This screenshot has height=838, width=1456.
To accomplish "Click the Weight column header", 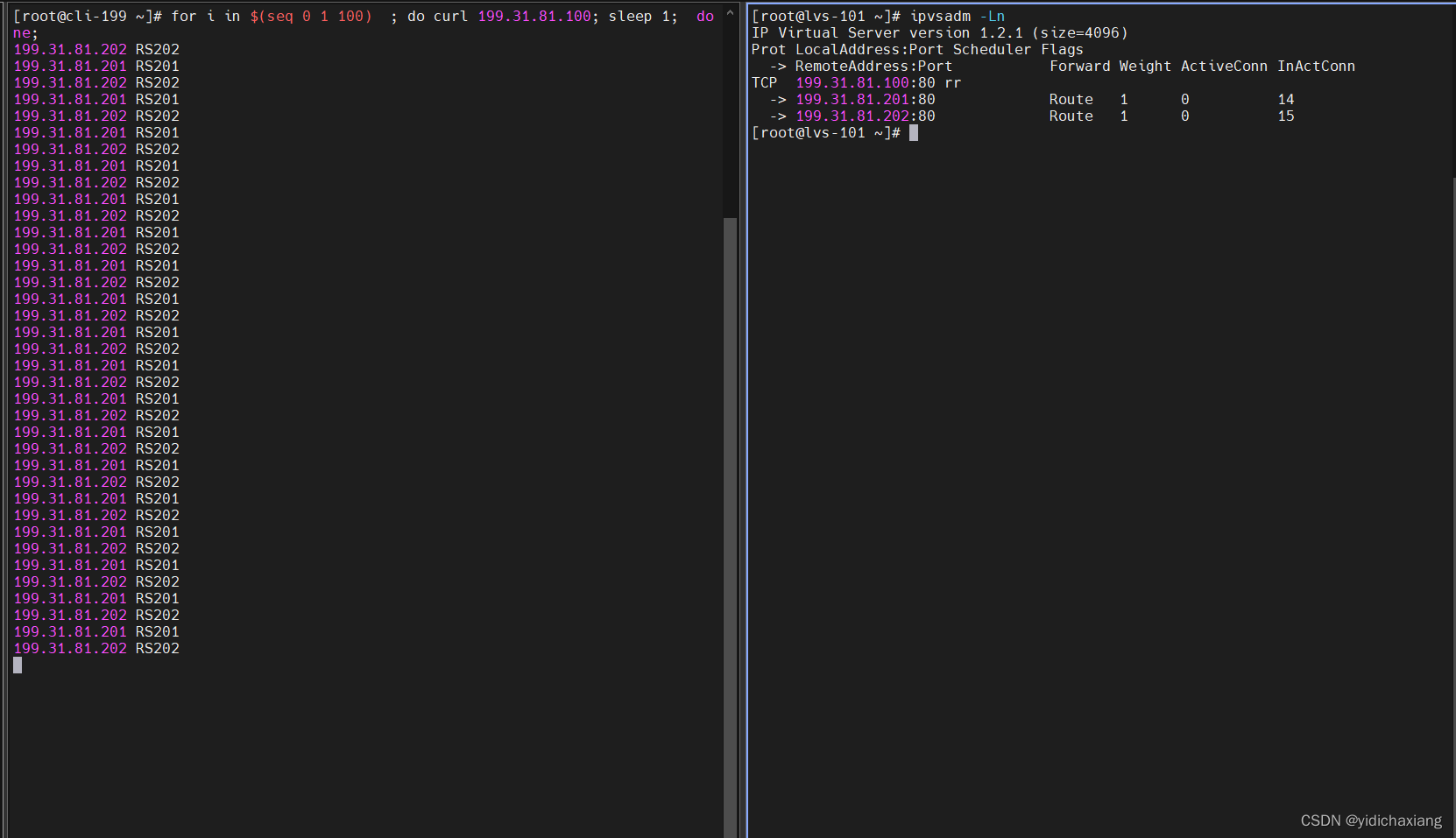I will 1146,67.
